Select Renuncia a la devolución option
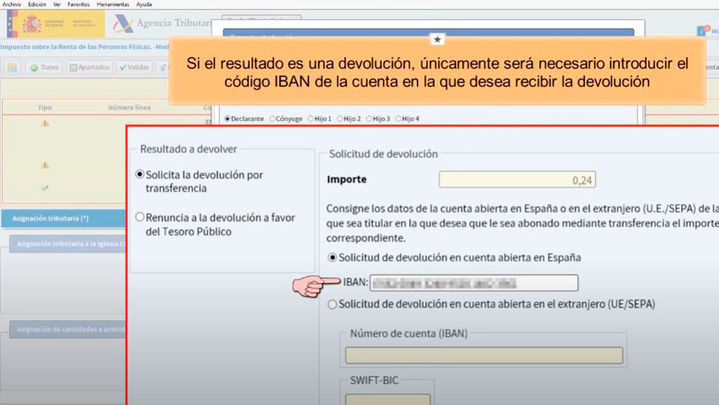This screenshot has height=405, width=719. pos(140,216)
